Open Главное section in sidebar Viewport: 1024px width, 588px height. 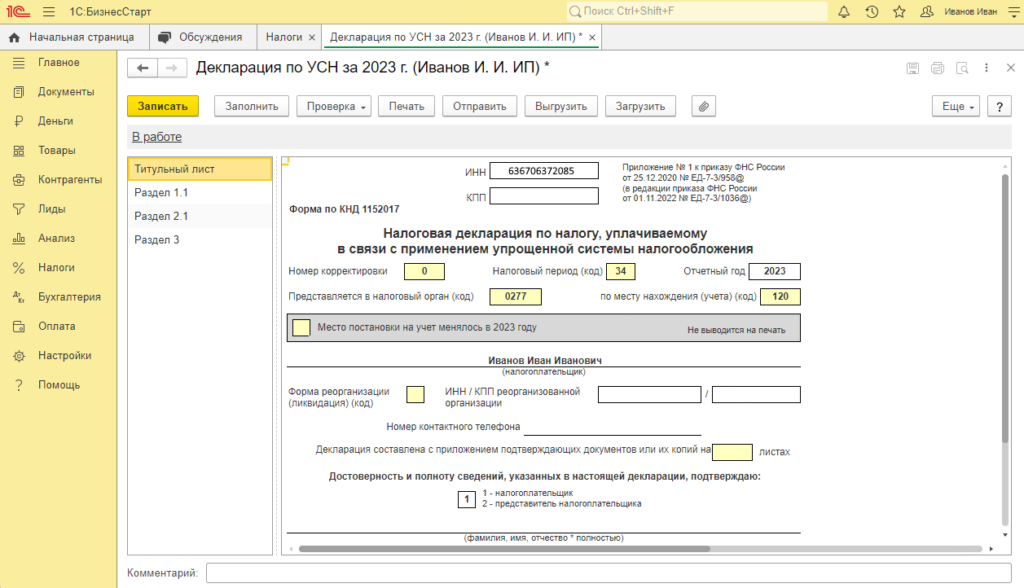(x=58, y=63)
